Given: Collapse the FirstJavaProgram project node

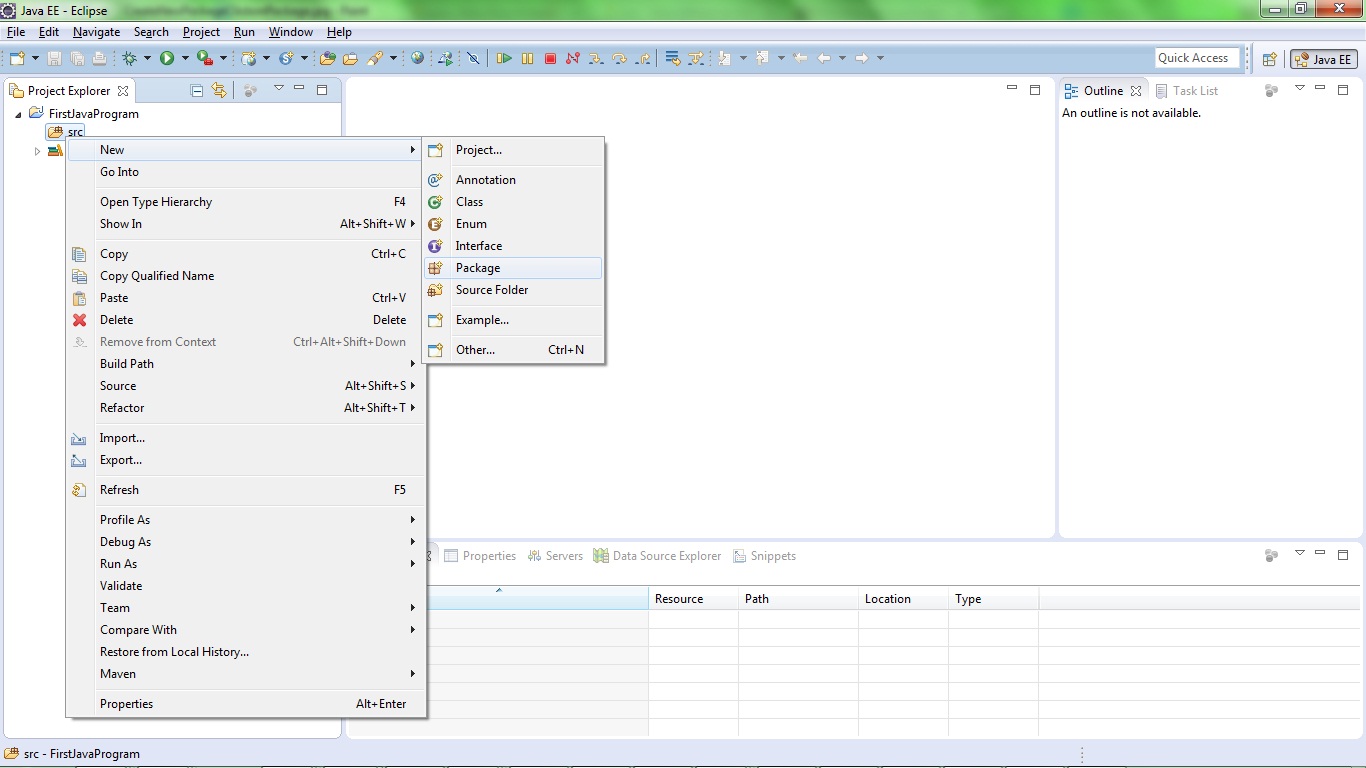Looking at the screenshot, I should 19,114.
